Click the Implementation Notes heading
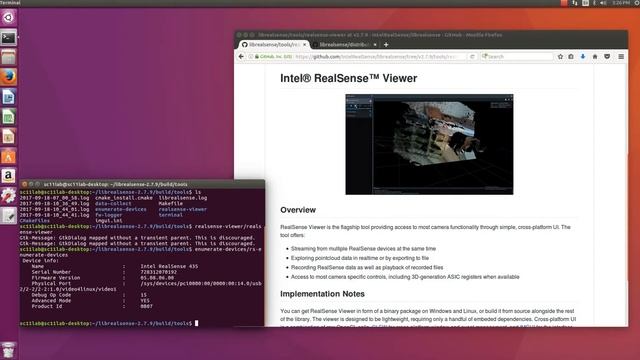 tap(322, 294)
